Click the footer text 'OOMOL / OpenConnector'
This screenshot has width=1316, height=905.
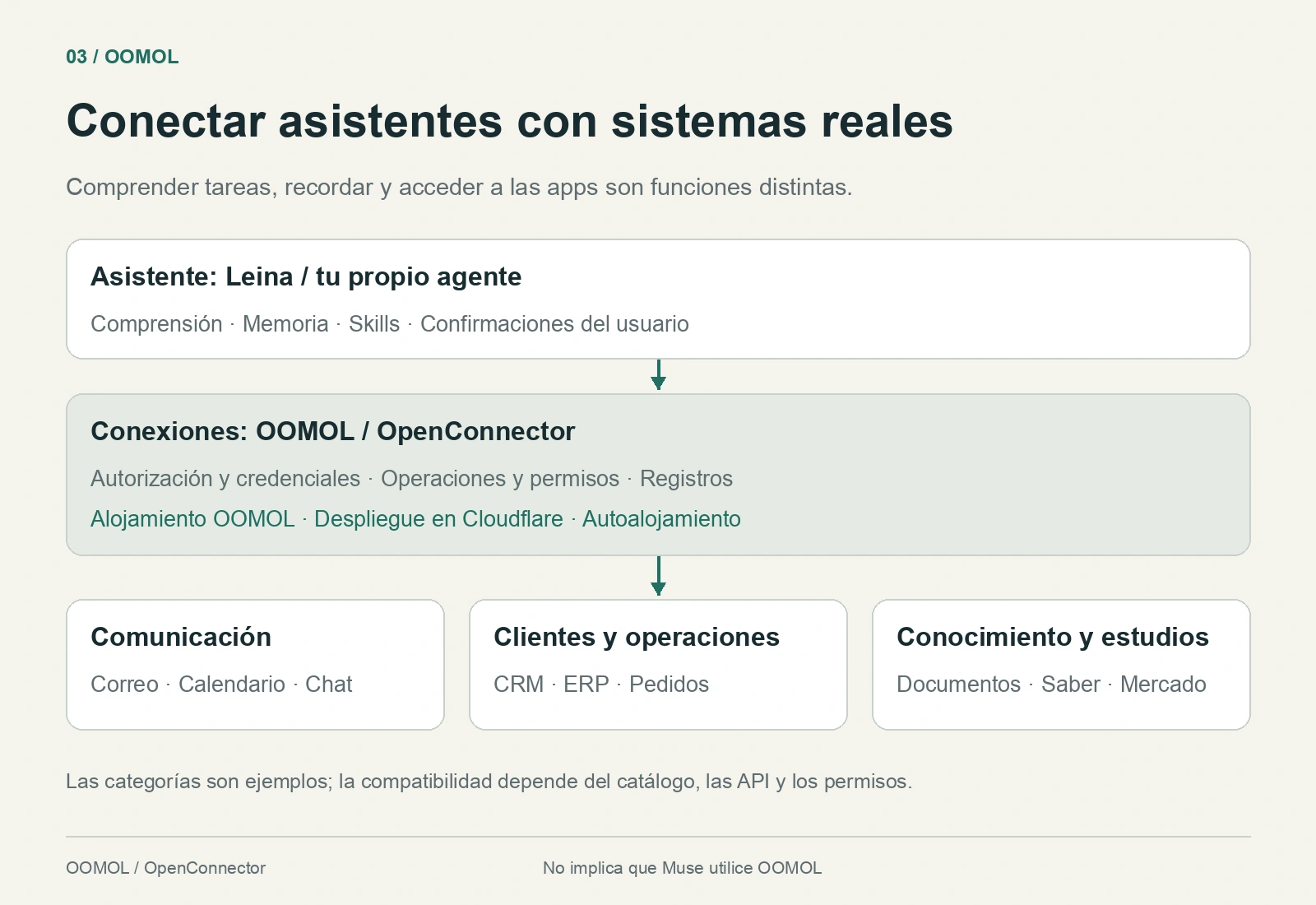click(x=165, y=868)
